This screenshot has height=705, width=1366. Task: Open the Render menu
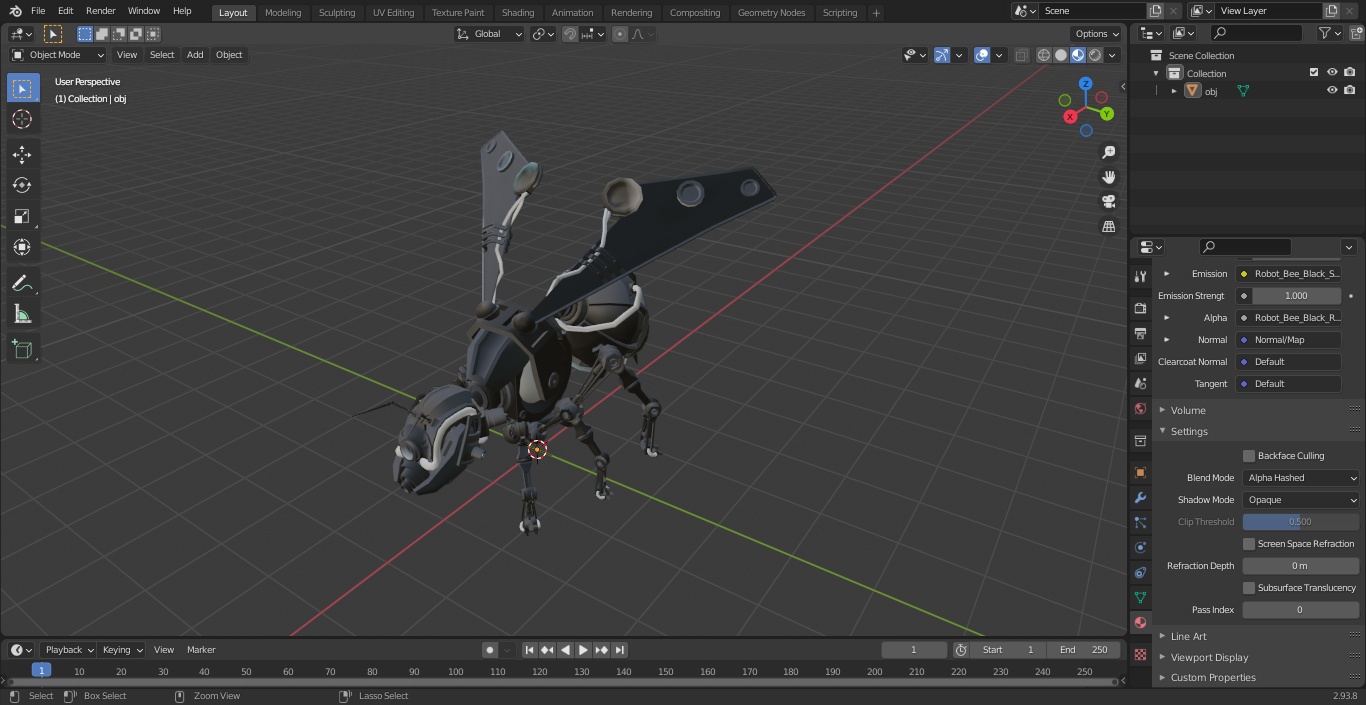pos(100,11)
